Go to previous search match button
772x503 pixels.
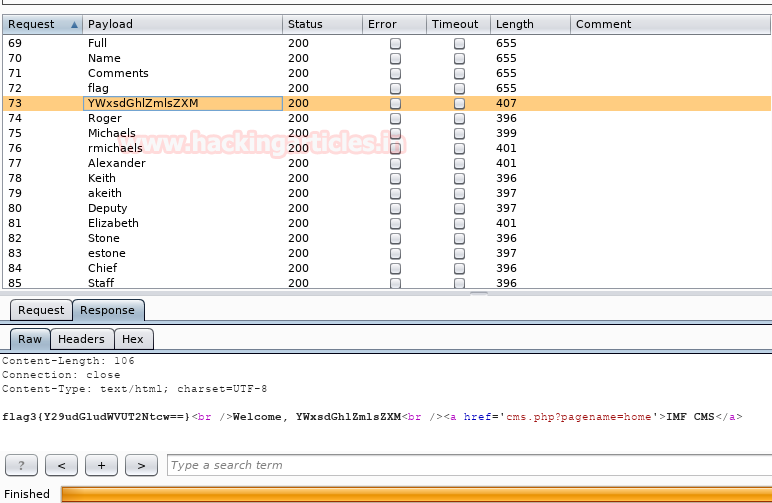61,465
